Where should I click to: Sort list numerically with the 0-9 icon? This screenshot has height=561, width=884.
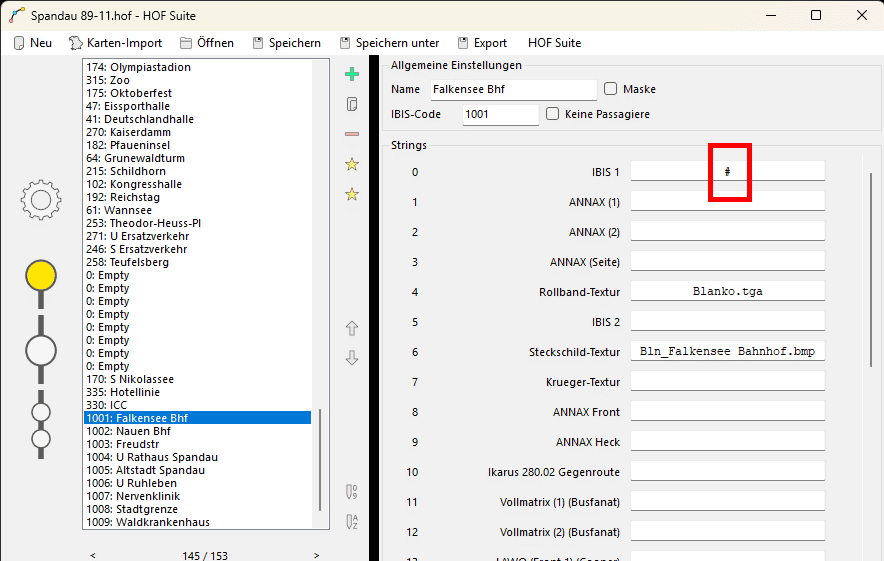(x=351, y=491)
